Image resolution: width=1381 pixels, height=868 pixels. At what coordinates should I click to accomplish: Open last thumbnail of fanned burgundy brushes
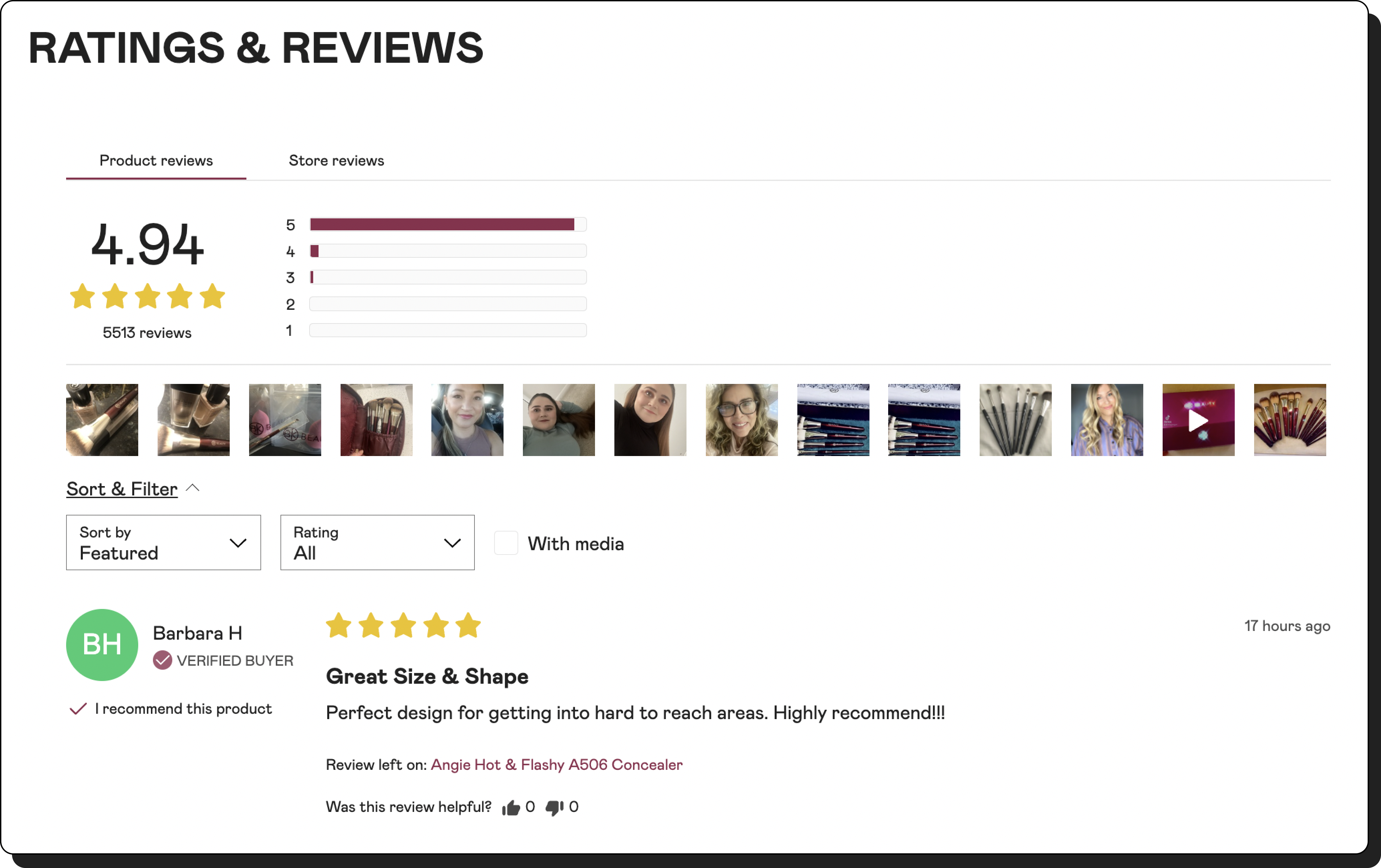pos(1290,420)
